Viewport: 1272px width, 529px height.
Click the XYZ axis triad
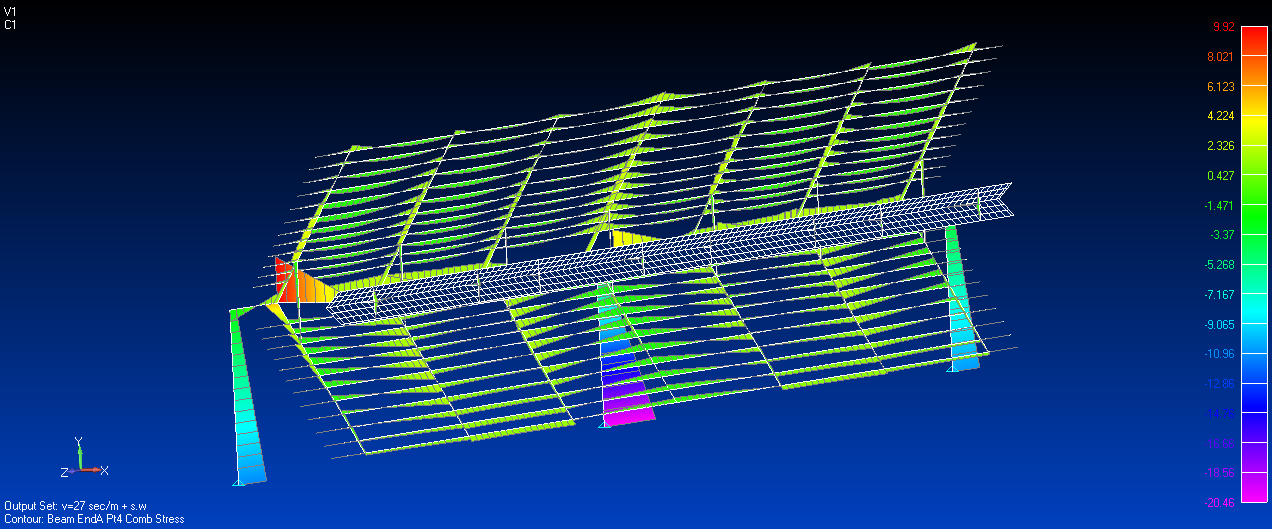coord(84,457)
